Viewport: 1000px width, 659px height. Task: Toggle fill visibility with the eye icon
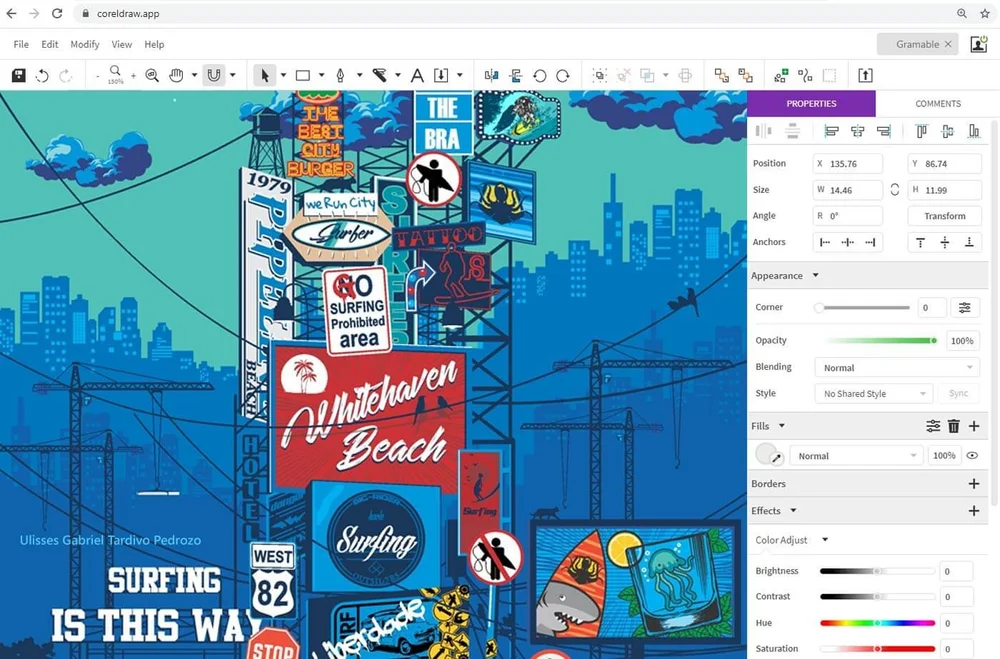pos(972,455)
